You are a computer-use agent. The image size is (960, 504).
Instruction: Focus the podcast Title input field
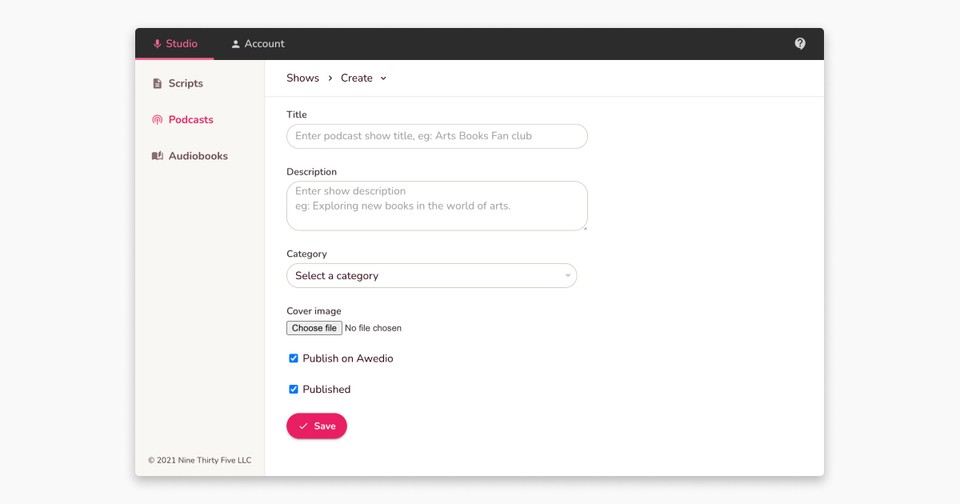coord(436,136)
